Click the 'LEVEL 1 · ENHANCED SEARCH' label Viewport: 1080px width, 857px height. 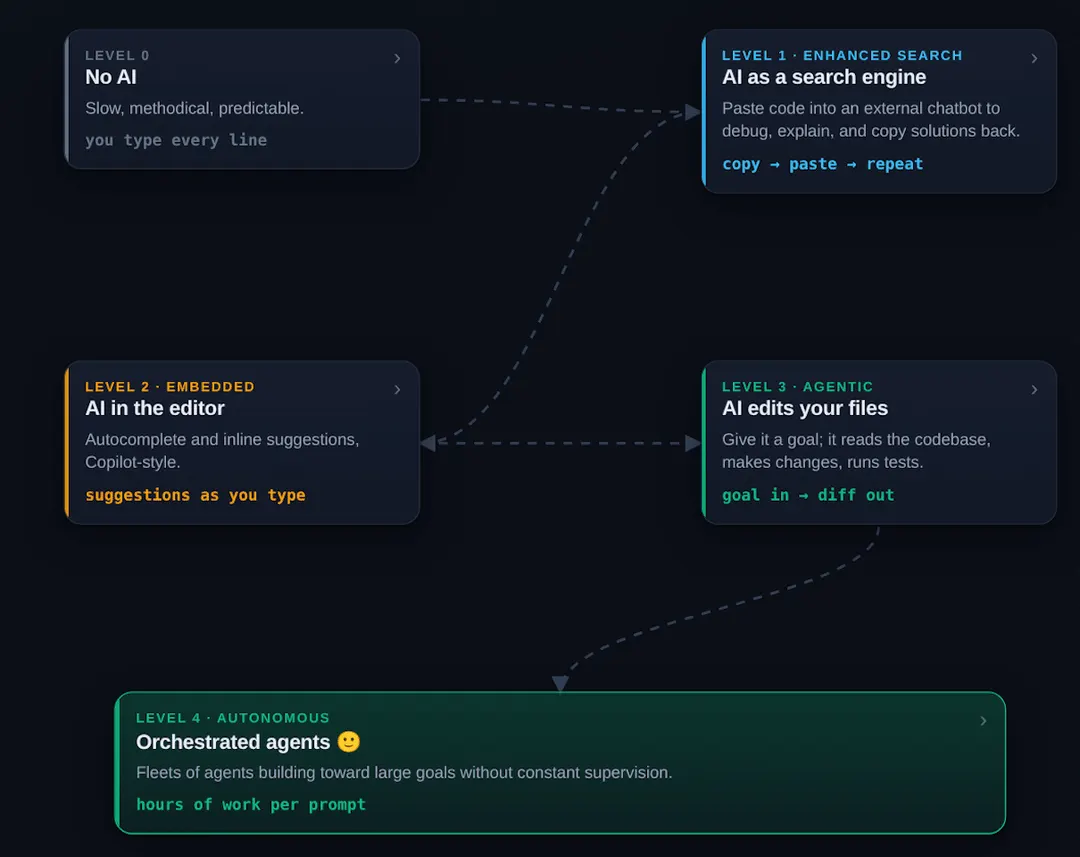[x=842, y=55]
